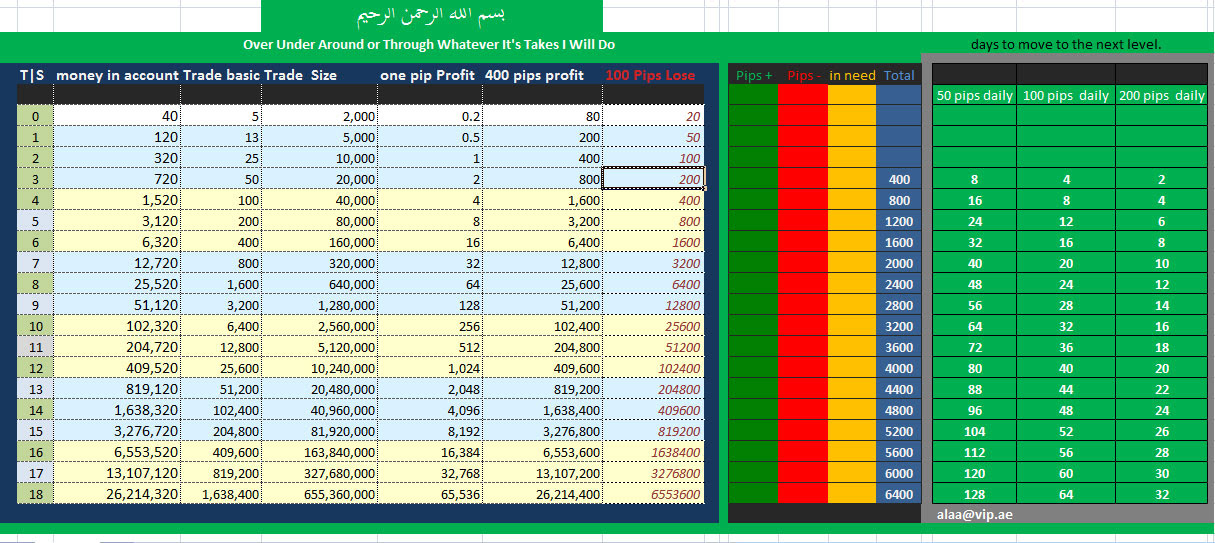
Task: Click the 200 pips daily value '2'
Action: [x=1162, y=179]
